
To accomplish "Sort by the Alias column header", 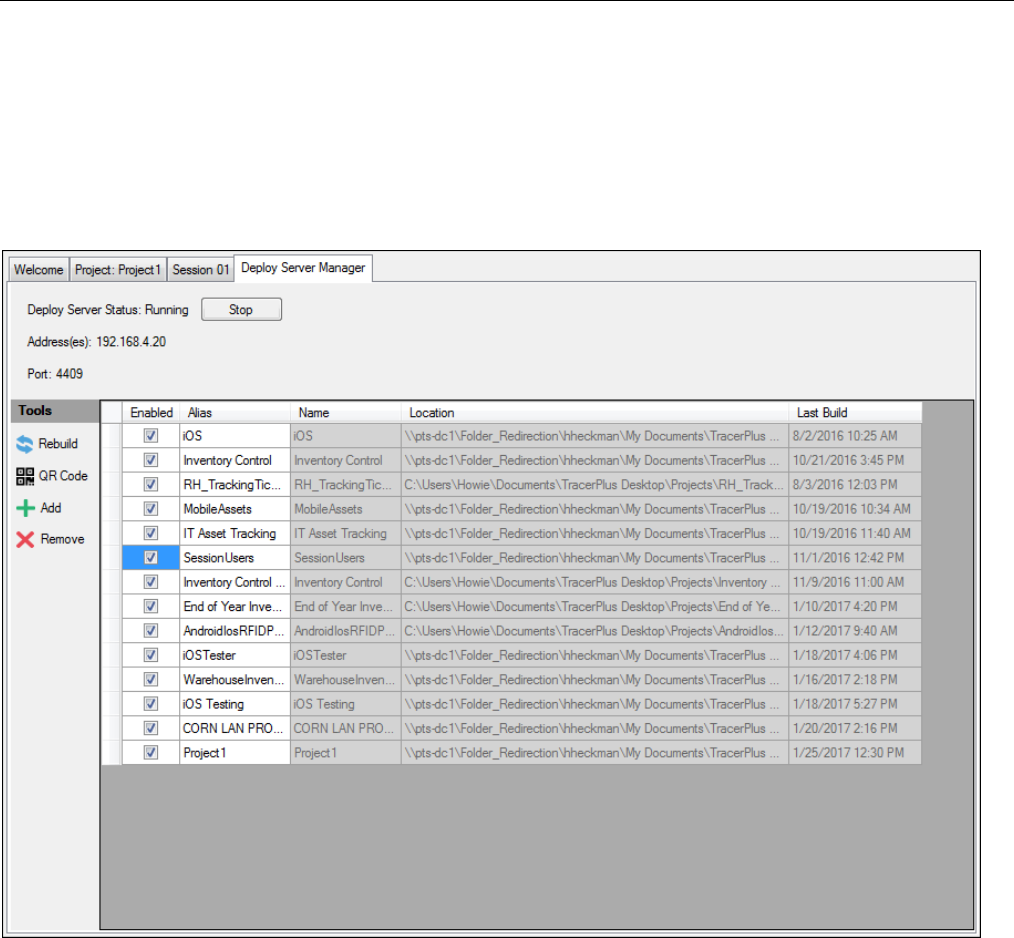I will click(x=235, y=413).
